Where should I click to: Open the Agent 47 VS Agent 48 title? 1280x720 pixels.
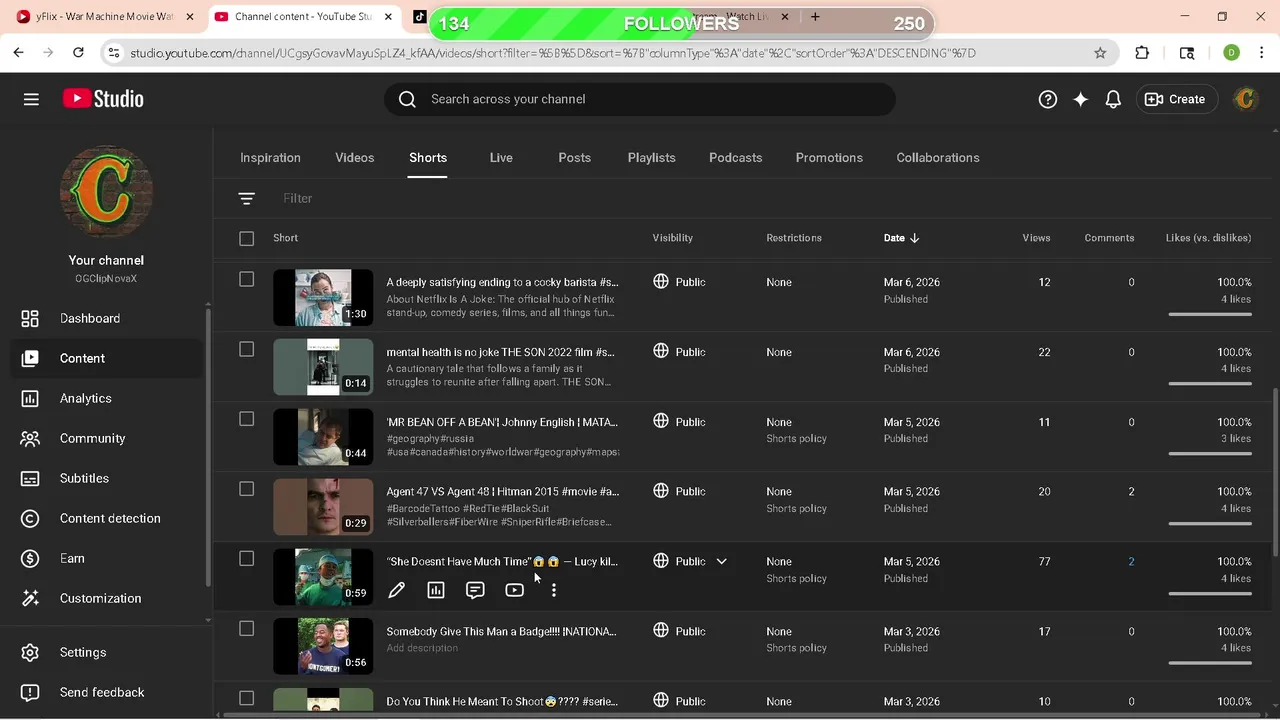502,491
